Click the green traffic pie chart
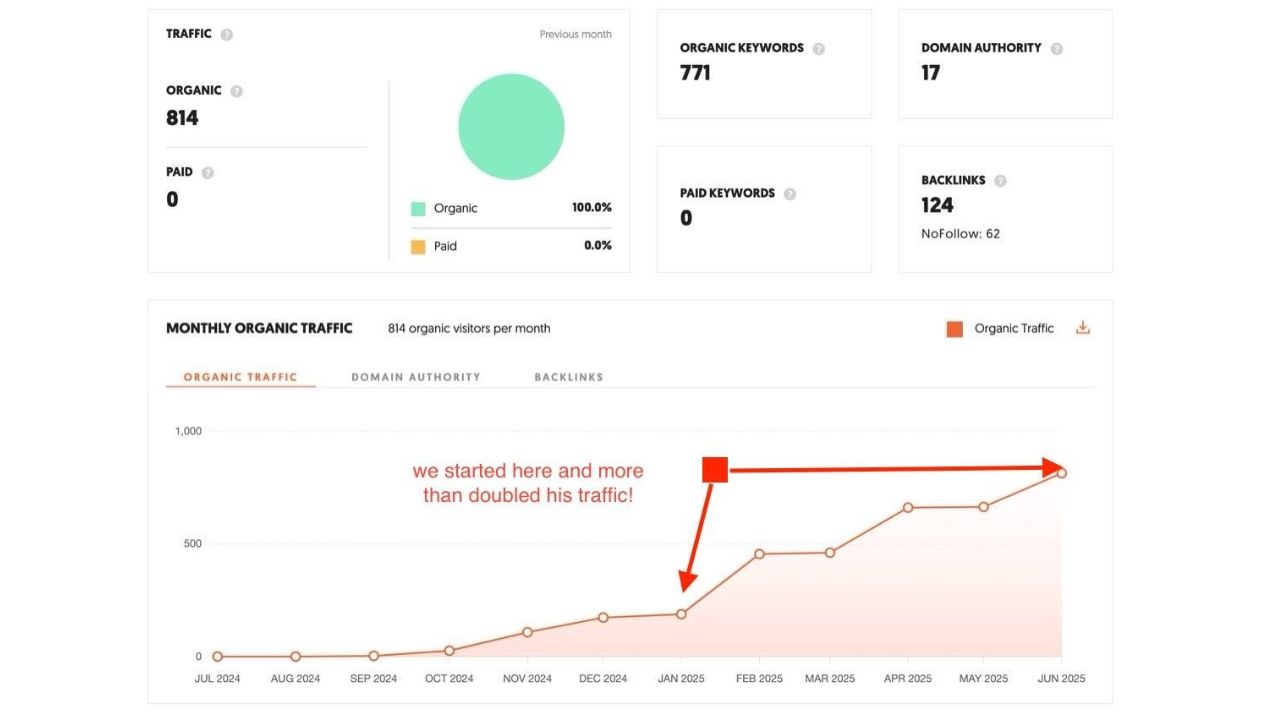Viewport: 1280px width, 720px height. point(511,127)
